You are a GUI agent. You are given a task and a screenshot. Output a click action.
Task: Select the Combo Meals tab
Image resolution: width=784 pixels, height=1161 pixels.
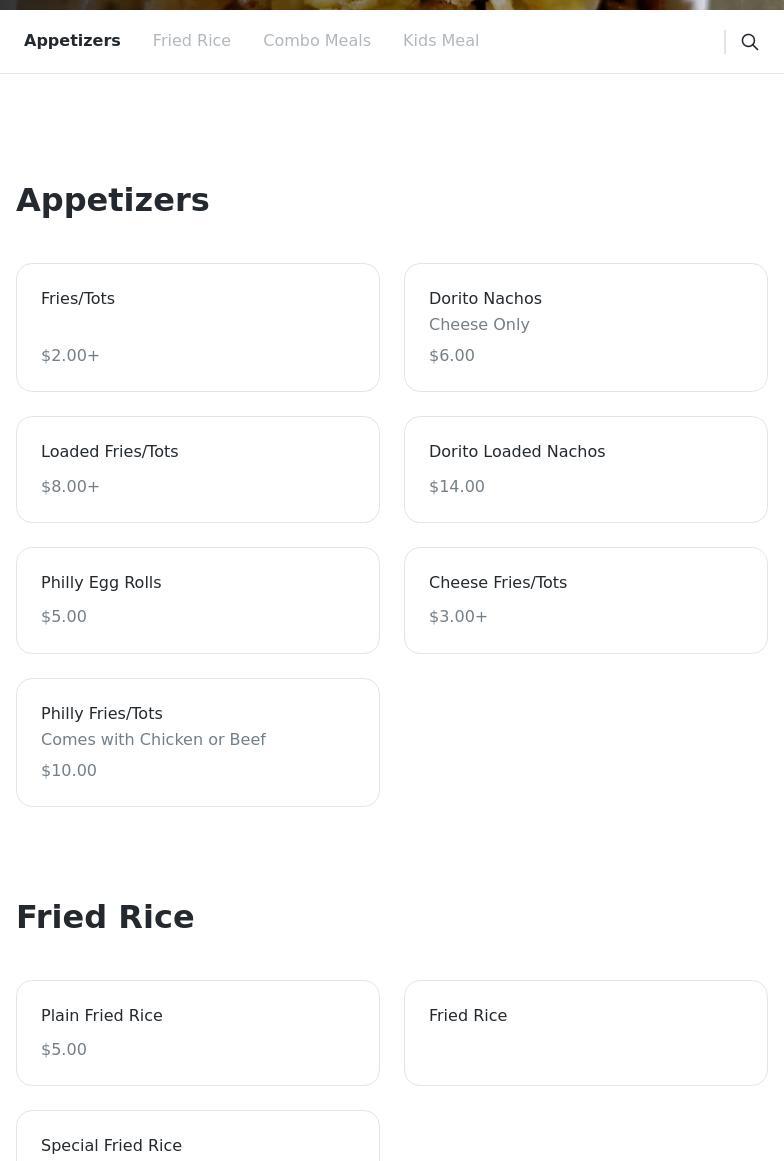317,41
